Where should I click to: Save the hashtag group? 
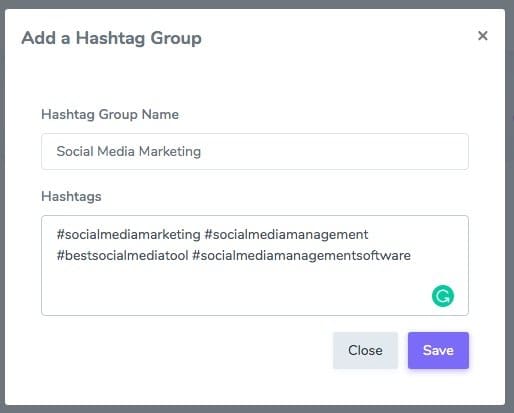coord(438,350)
